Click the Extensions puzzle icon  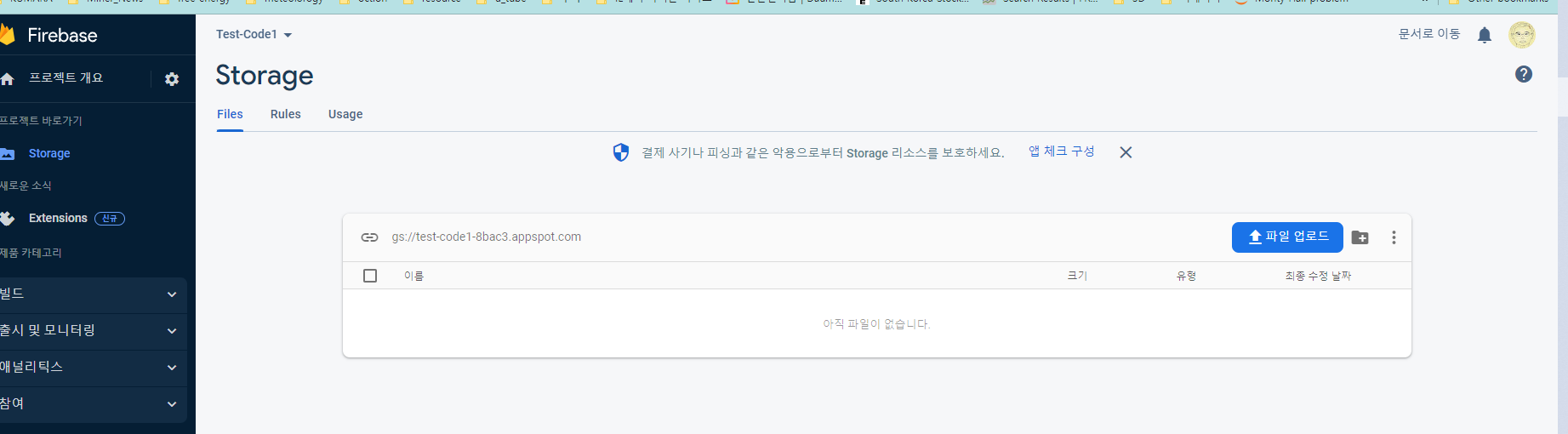click(8, 219)
